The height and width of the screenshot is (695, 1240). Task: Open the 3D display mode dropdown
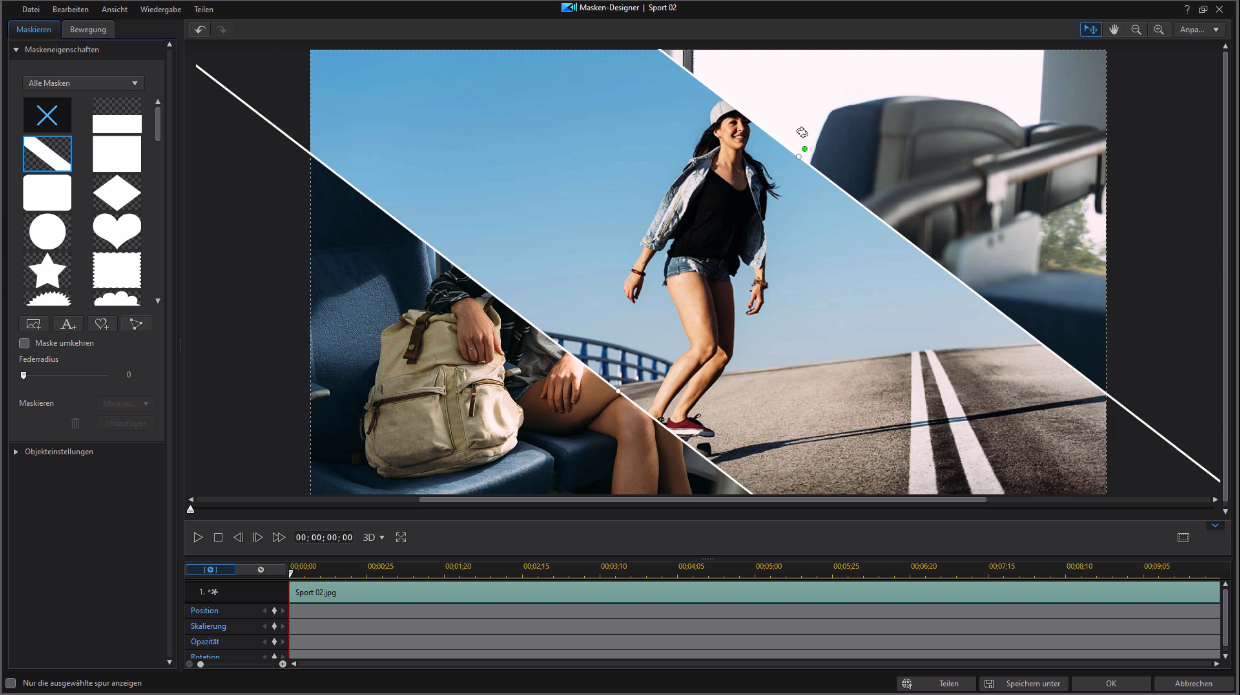[373, 537]
